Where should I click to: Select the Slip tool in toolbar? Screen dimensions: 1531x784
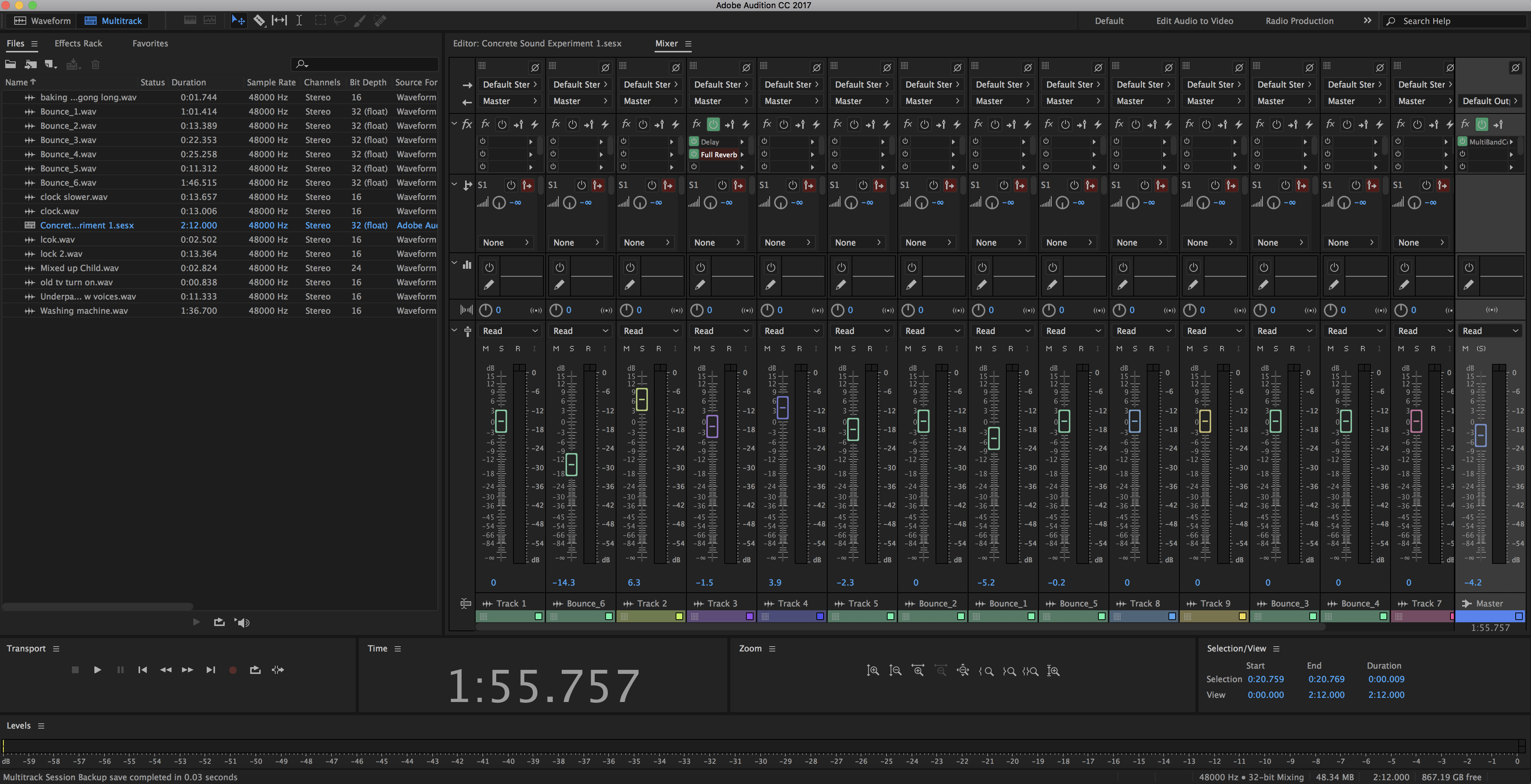279,21
